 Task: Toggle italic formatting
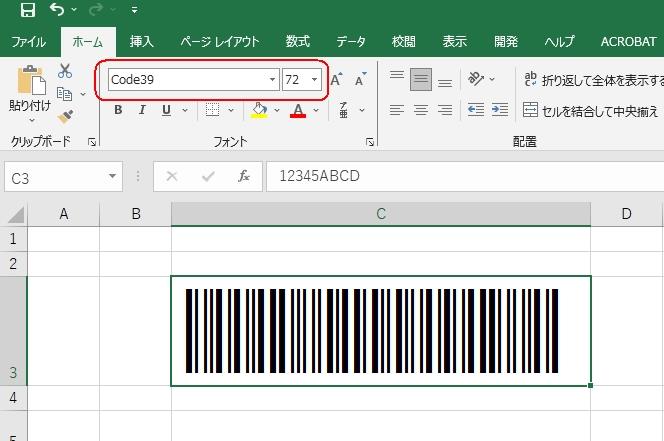pyautogui.click(x=142, y=110)
